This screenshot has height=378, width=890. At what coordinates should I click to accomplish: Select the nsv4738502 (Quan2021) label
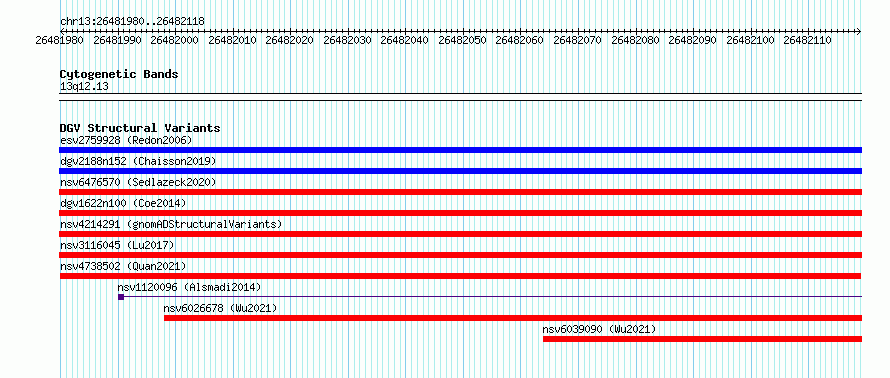click(123, 266)
